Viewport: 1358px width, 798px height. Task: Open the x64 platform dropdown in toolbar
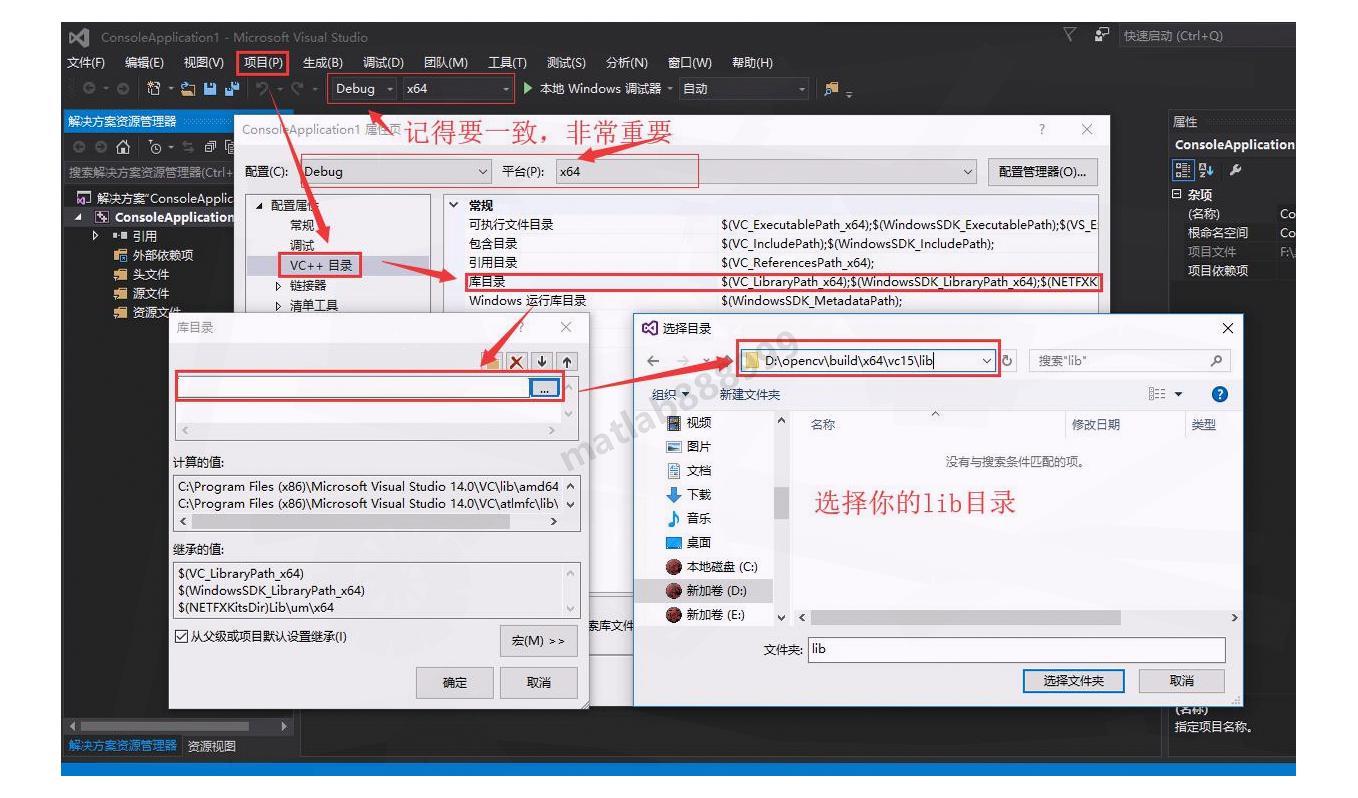(457, 88)
